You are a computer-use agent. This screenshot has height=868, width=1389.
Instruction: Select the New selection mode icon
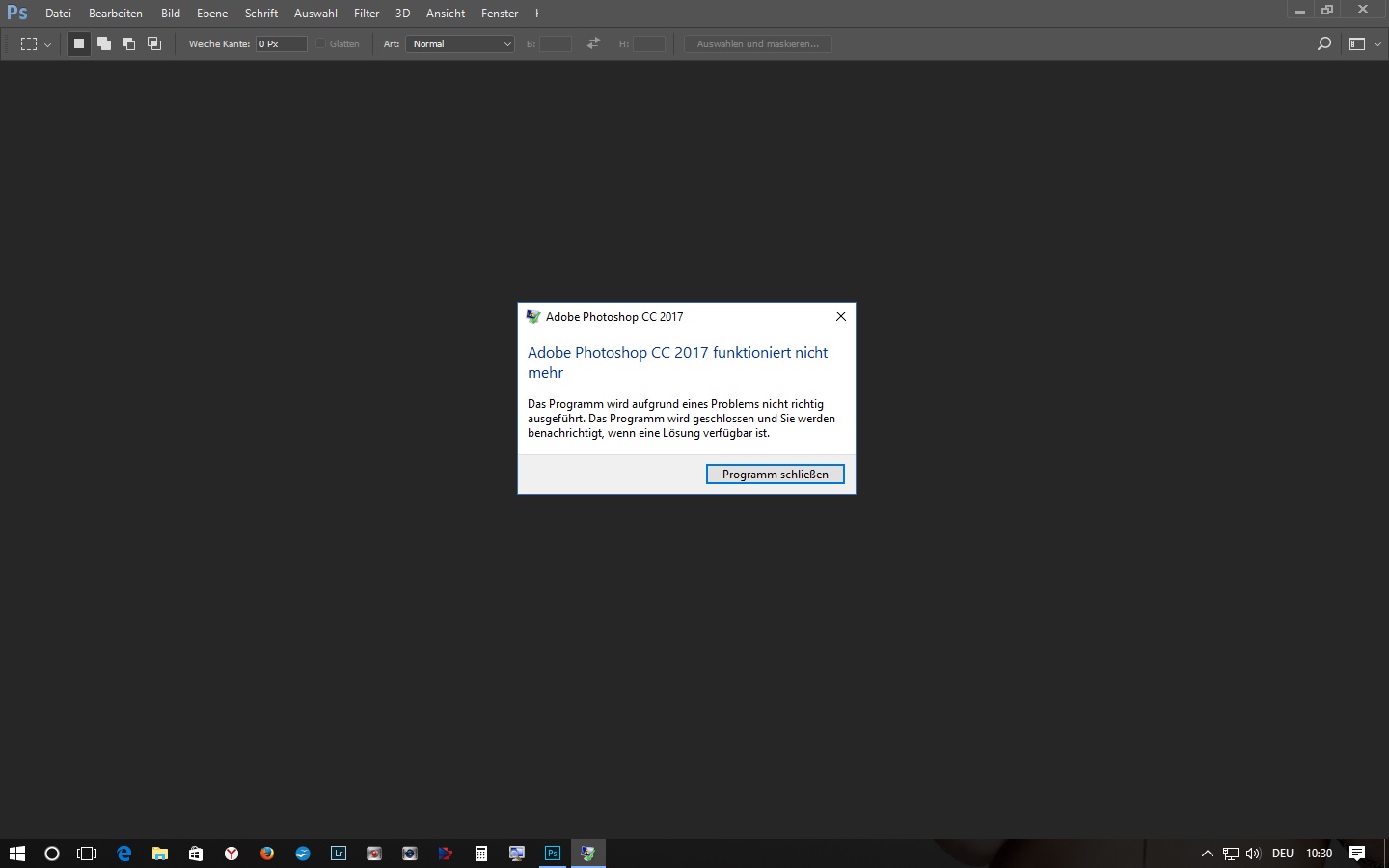79,43
